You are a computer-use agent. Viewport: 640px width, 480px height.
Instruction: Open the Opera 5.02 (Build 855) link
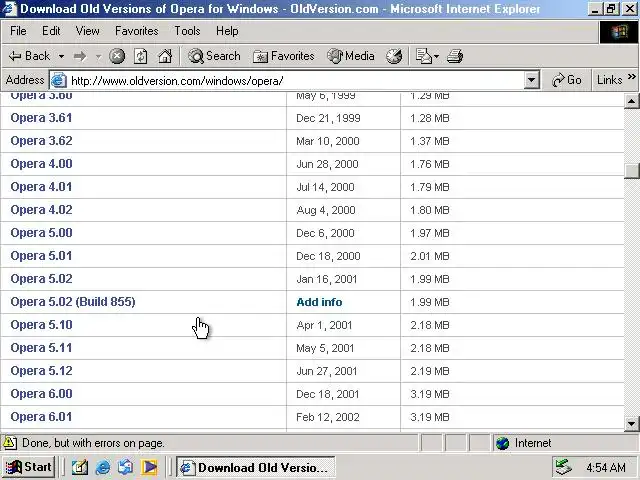[73, 302]
